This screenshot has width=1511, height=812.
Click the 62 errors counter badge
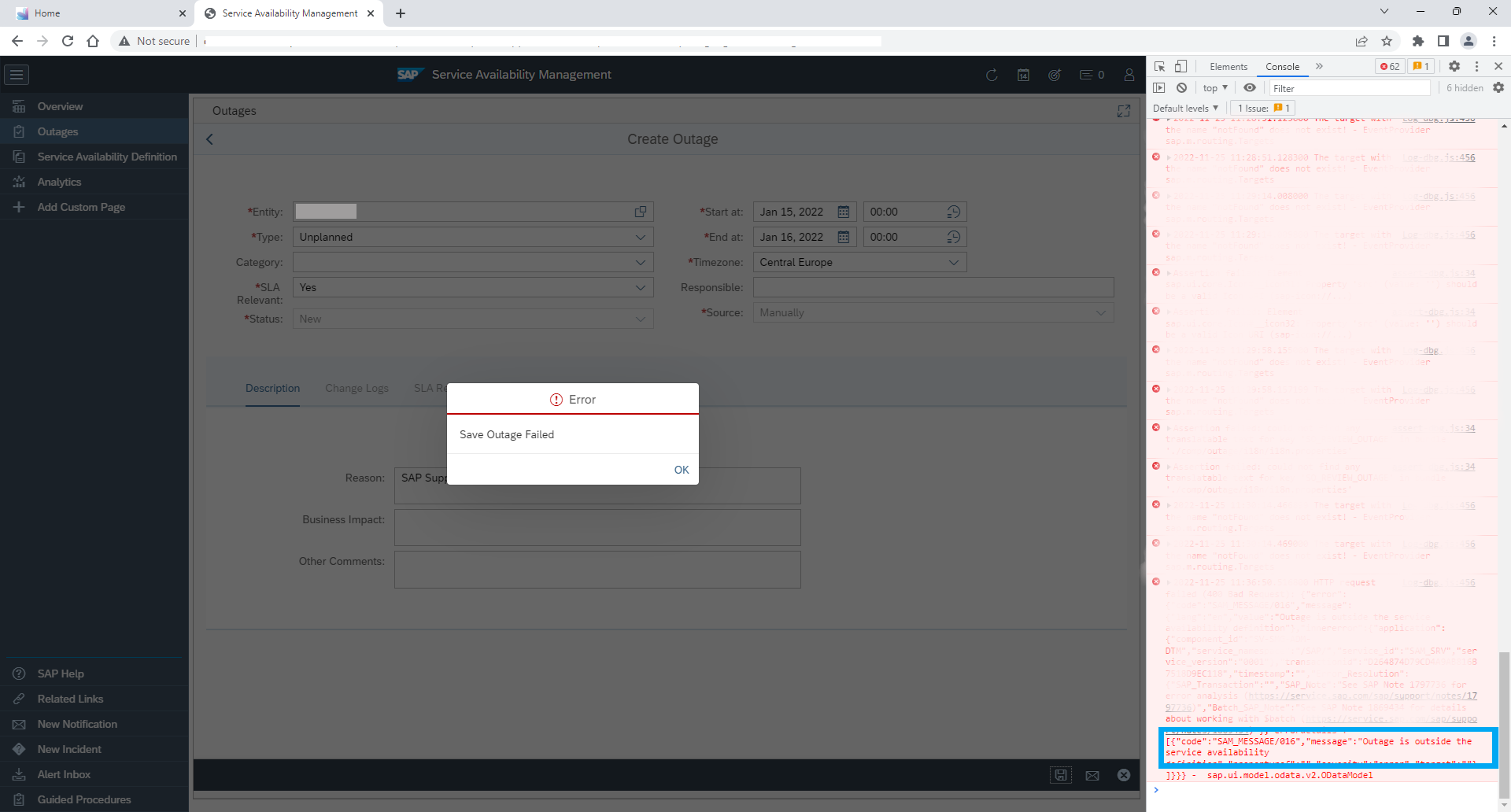[1390, 66]
